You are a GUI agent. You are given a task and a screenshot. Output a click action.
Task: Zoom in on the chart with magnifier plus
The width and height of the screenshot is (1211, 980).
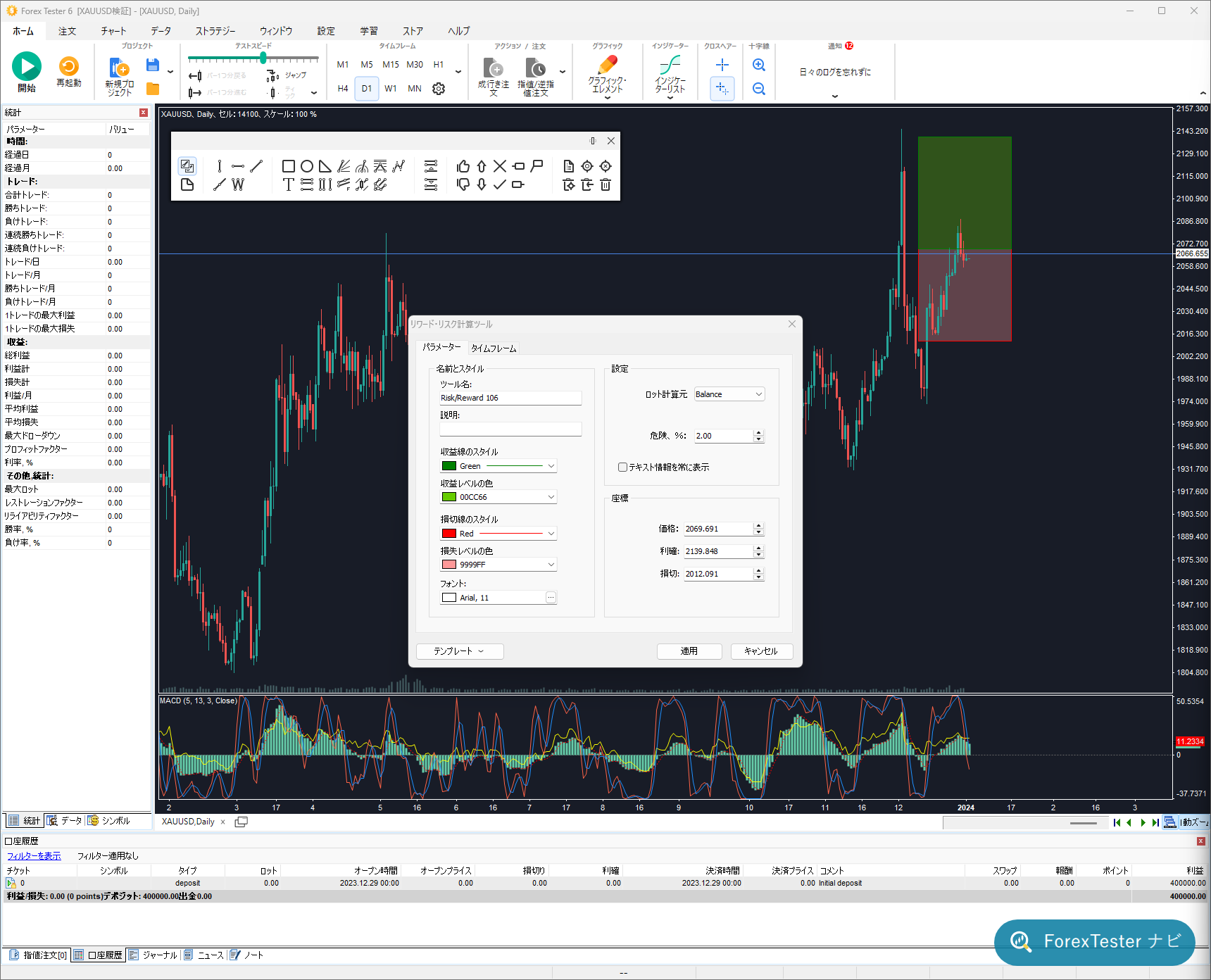(759, 65)
